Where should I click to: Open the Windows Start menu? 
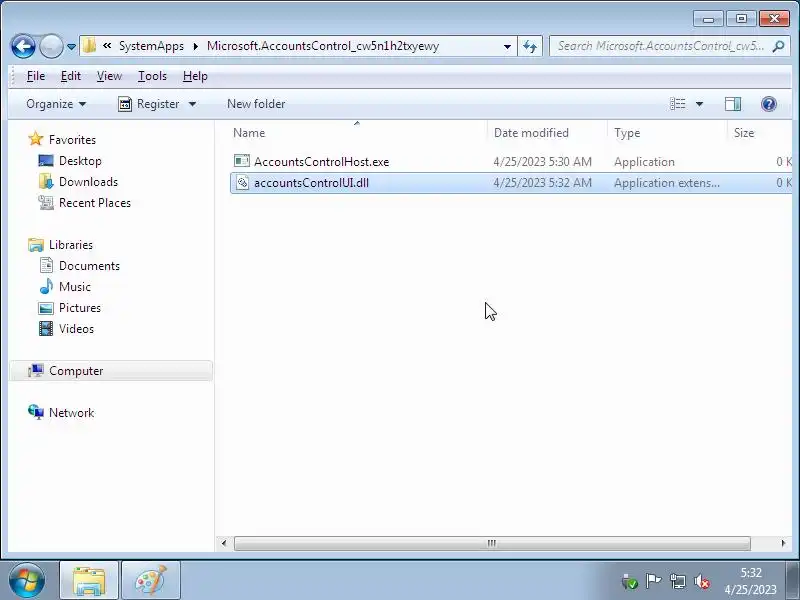(26, 581)
